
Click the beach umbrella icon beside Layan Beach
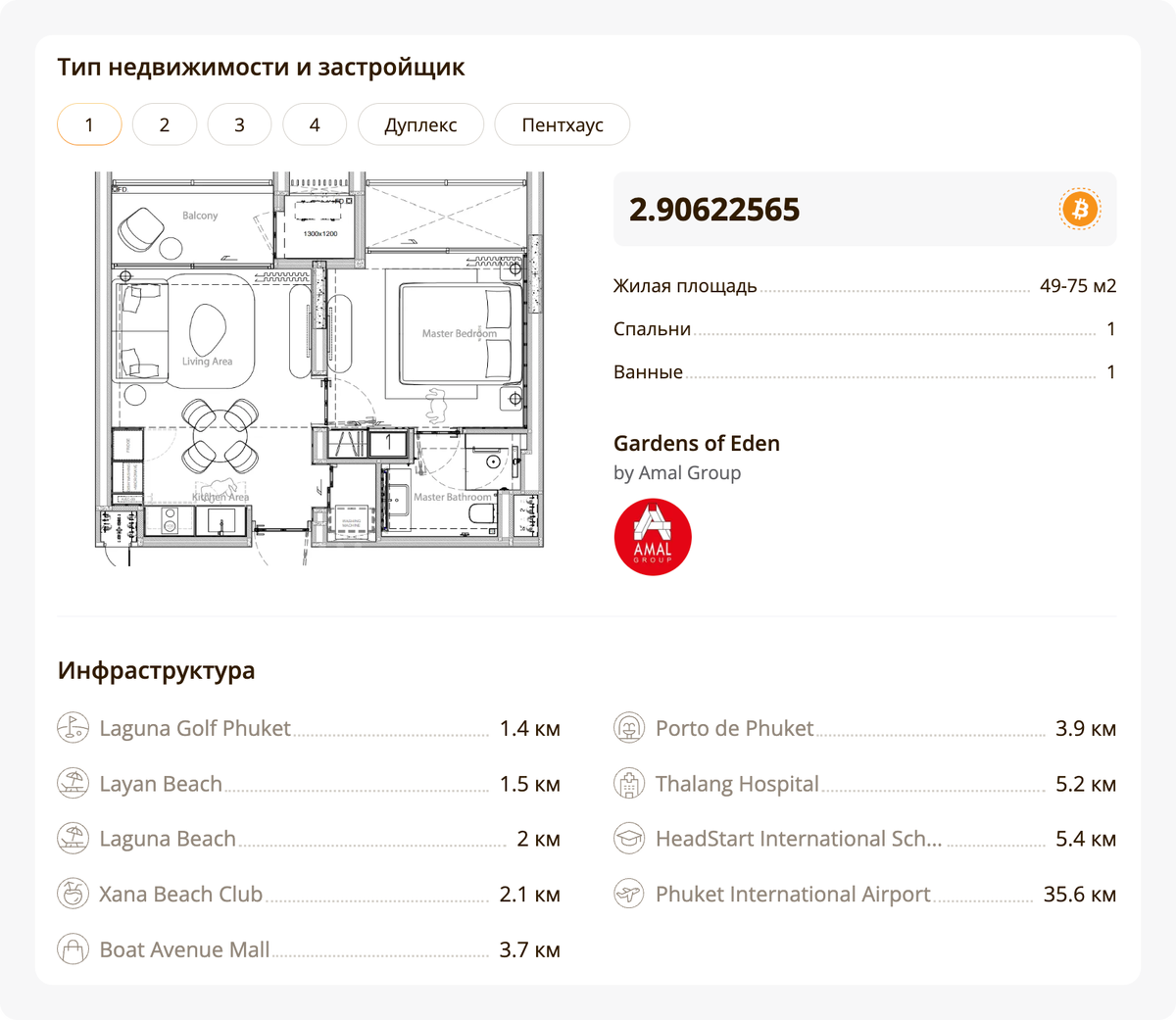pos(73,784)
